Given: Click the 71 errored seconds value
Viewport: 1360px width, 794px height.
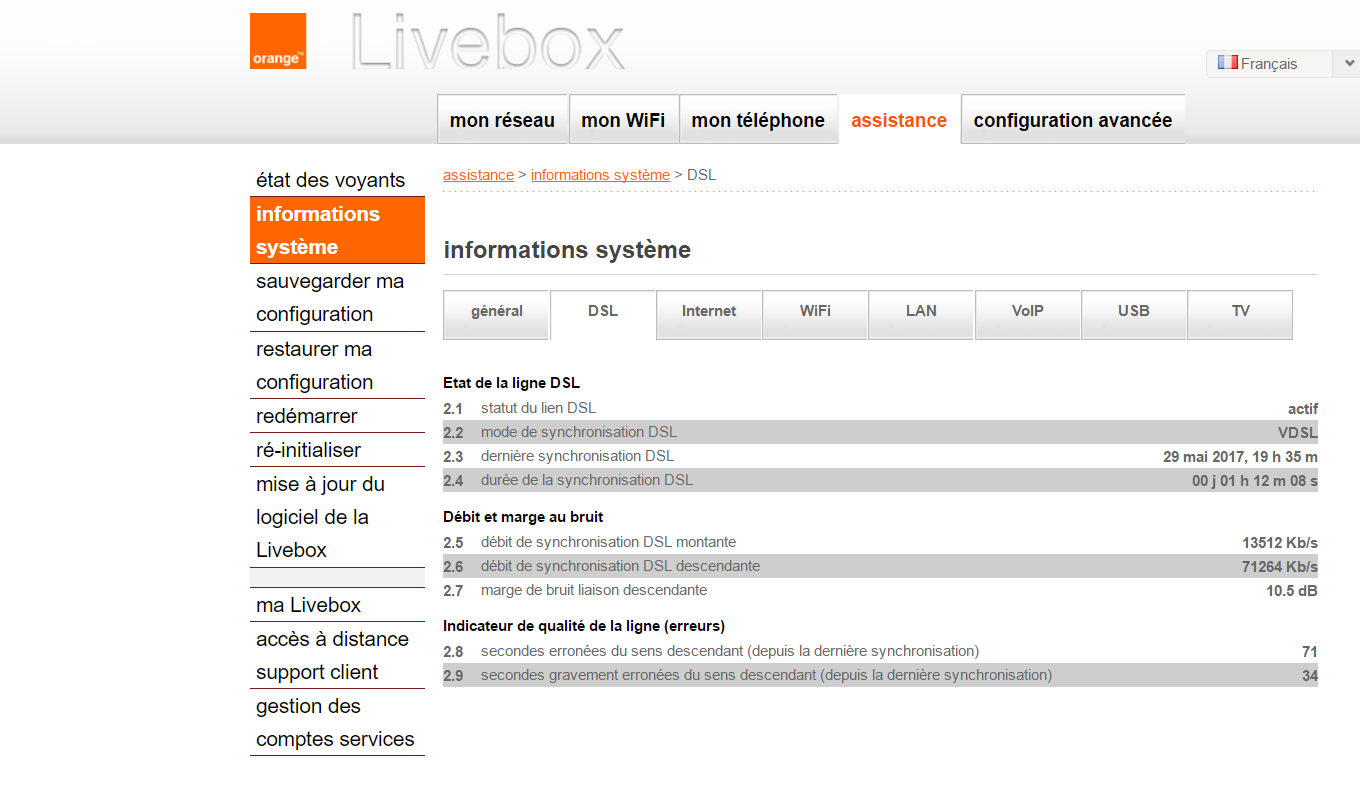Looking at the screenshot, I should [x=1310, y=652].
